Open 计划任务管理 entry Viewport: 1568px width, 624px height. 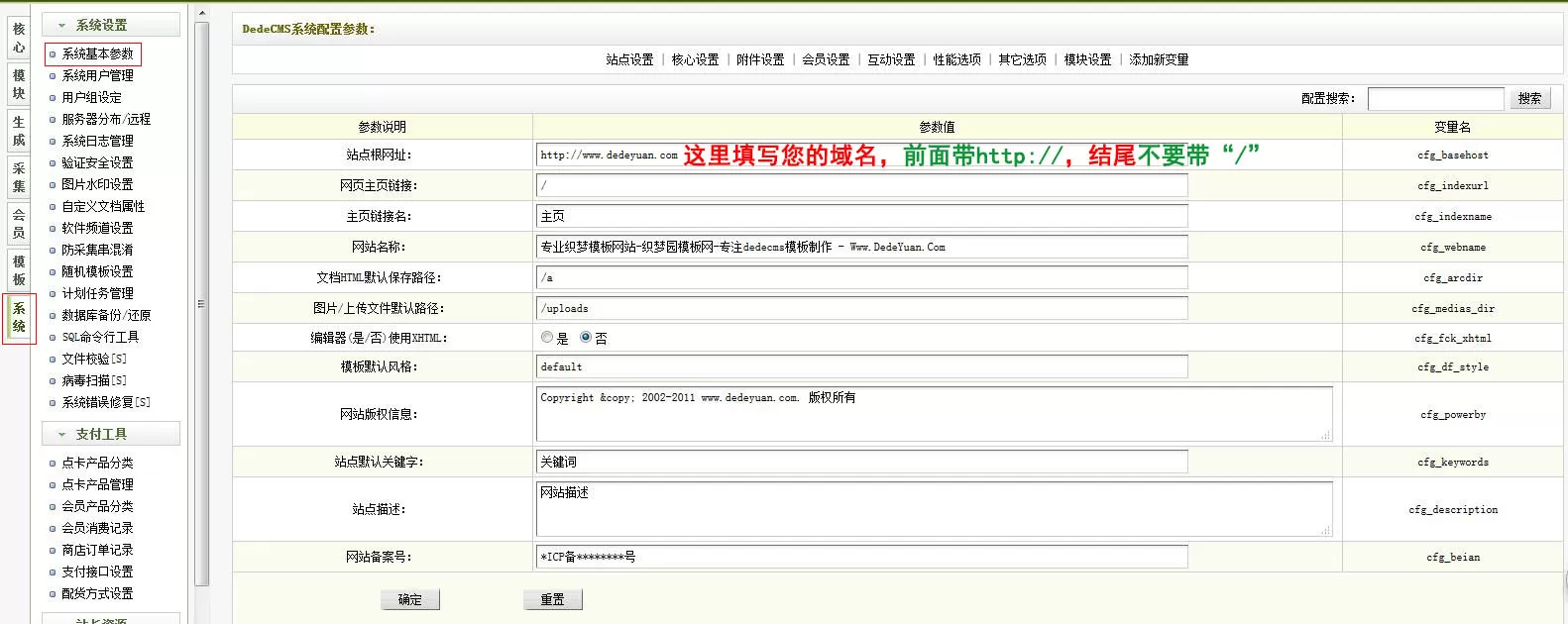(x=97, y=293)
